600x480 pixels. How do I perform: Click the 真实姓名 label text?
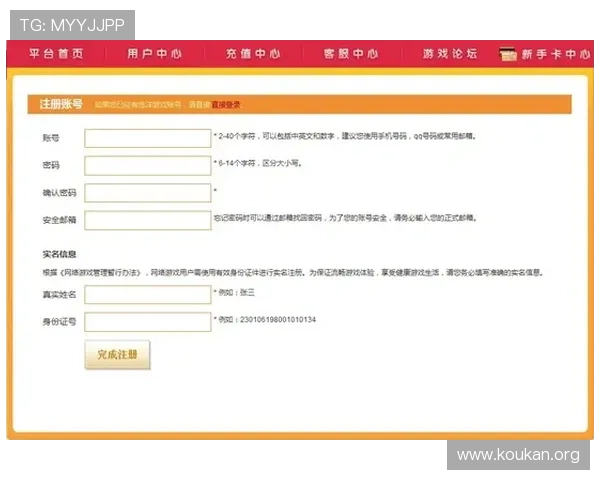(x=59, y=294)
